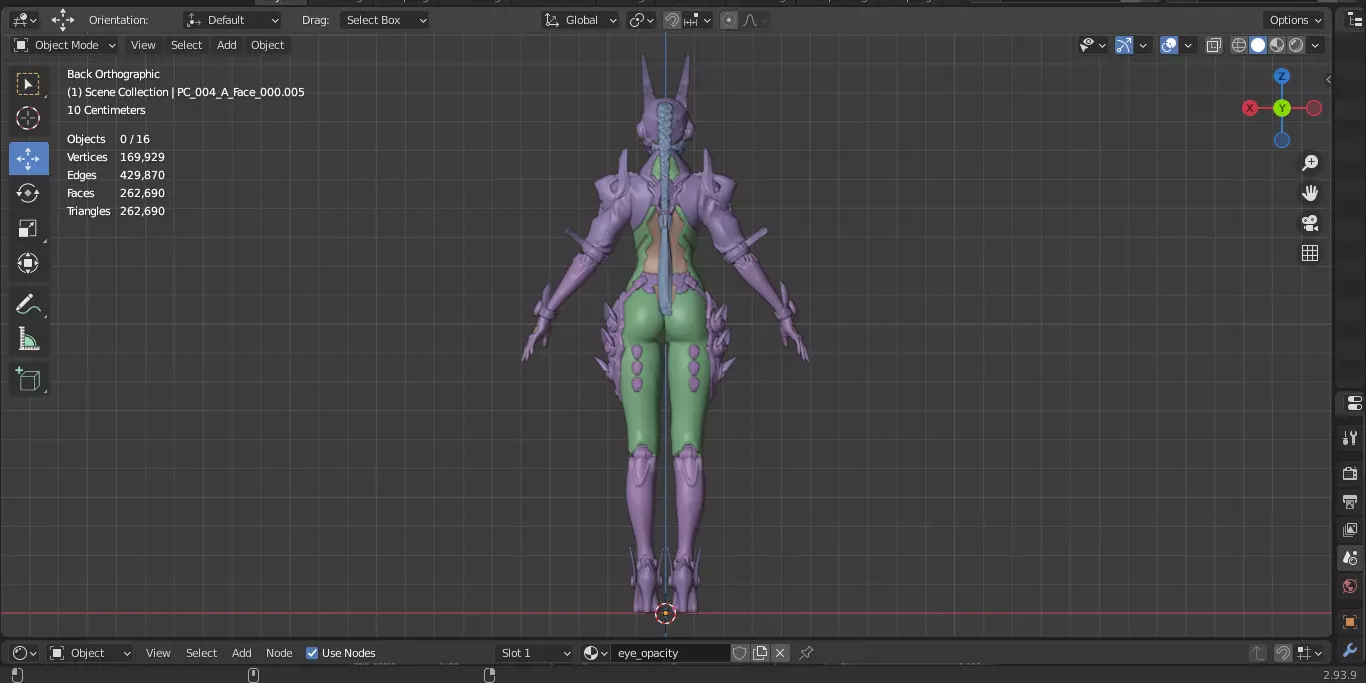The width and height of the screenshot is (1366, 683).
Task: Switch to solid shading
Action: [x=1258, y=45]
